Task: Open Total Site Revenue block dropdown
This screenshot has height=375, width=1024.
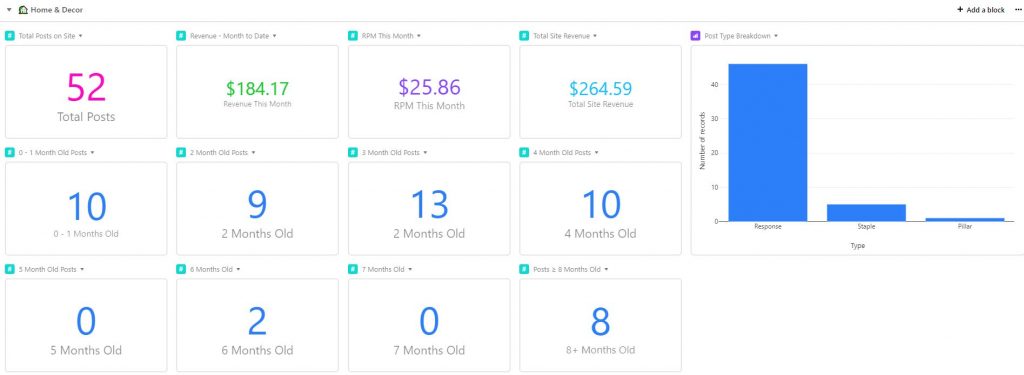Action: pos(594,36)
